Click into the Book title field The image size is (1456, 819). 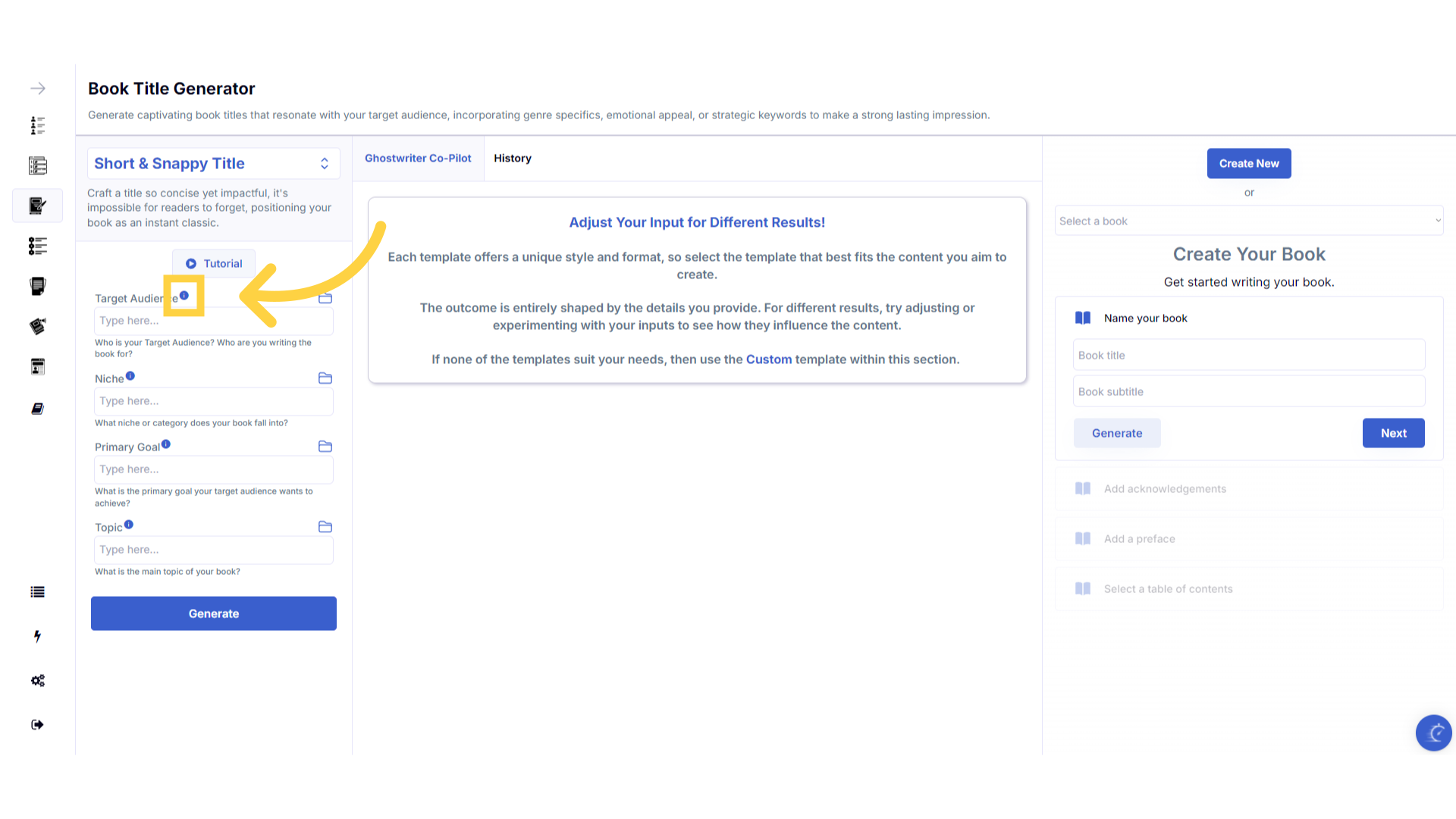click(1248, 355)
